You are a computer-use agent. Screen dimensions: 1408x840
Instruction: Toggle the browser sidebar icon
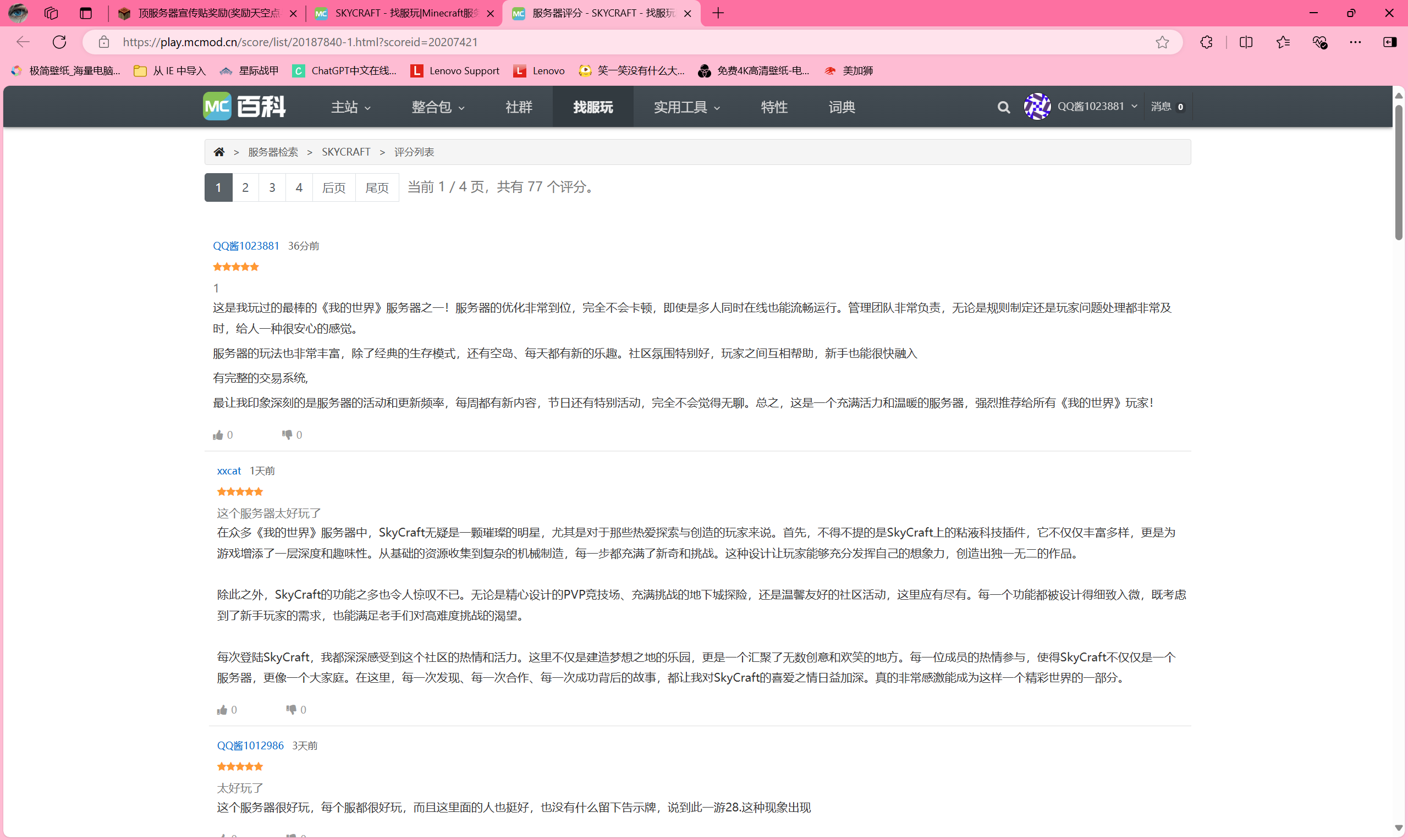tap(1389, 42)
